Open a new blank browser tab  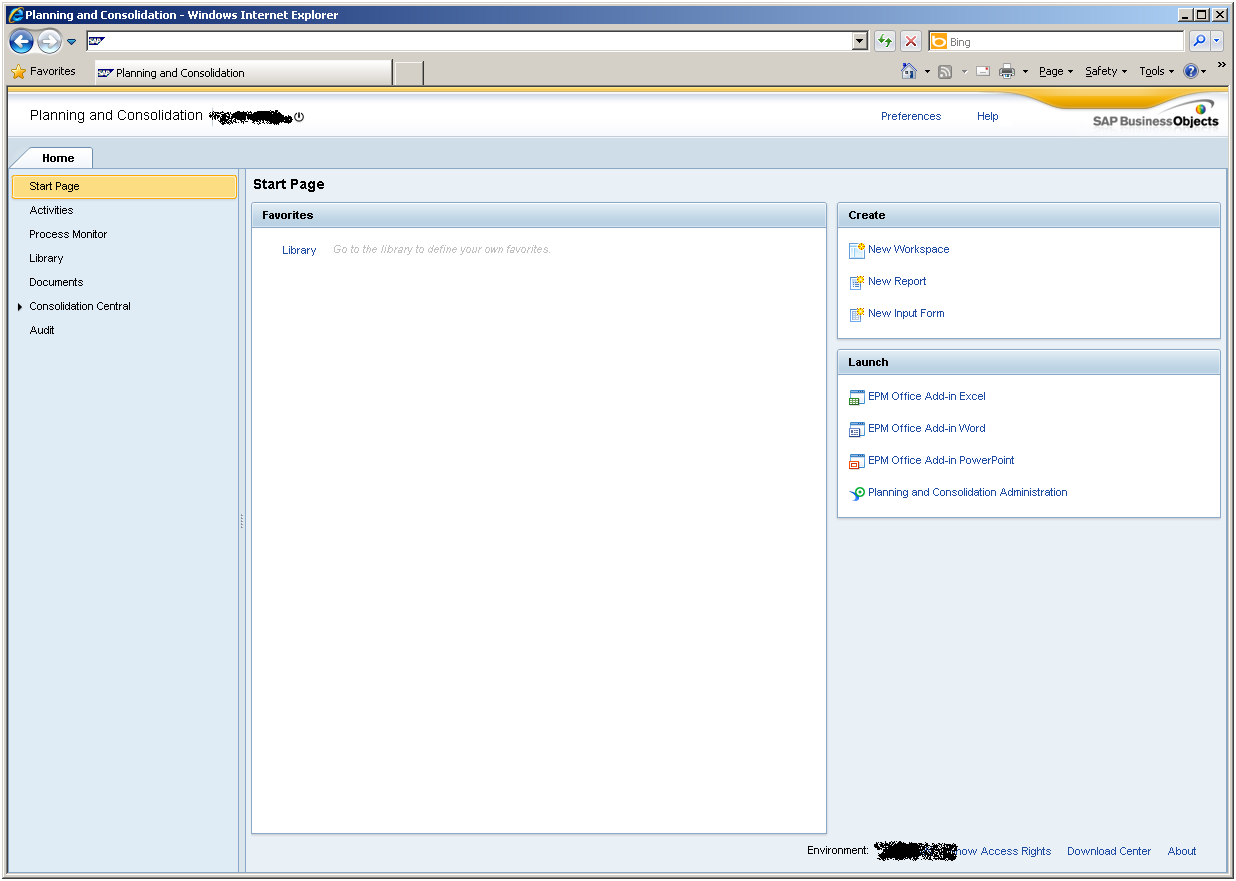[409, 73]
